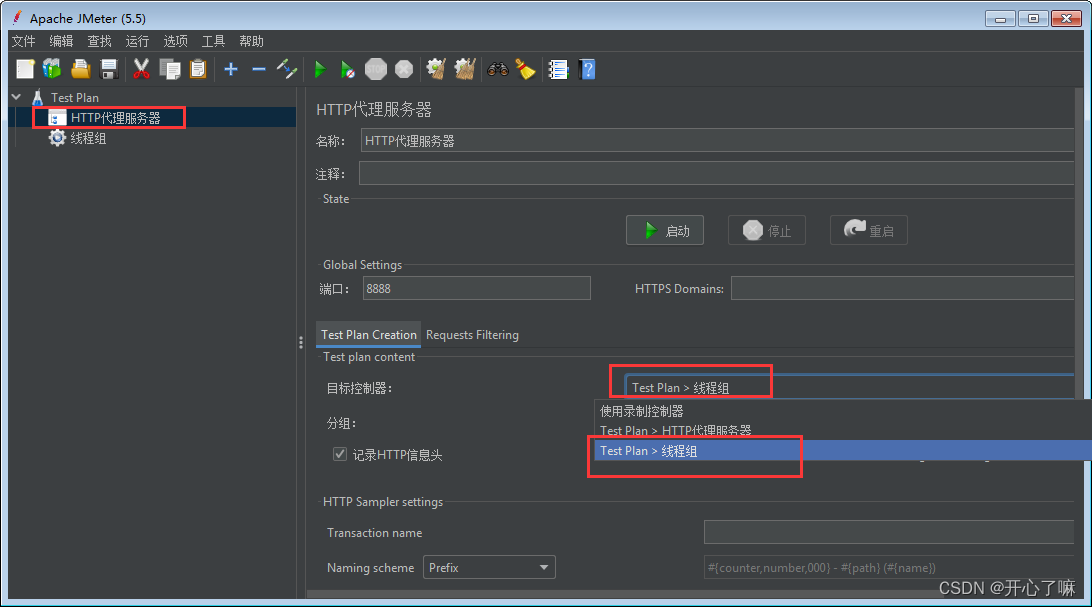Switch to Requests Filtering tab
Viewport: 1092px width, 607px height.
coord(472,335)
